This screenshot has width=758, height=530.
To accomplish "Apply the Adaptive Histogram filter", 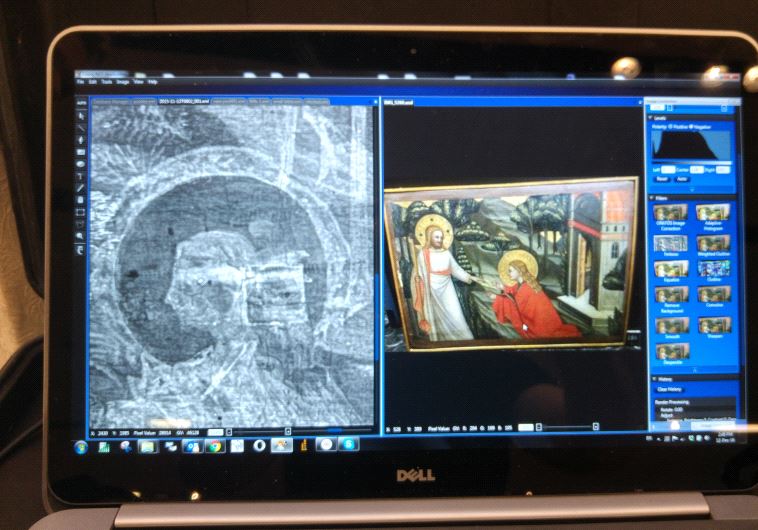I will tap(711, 216).
